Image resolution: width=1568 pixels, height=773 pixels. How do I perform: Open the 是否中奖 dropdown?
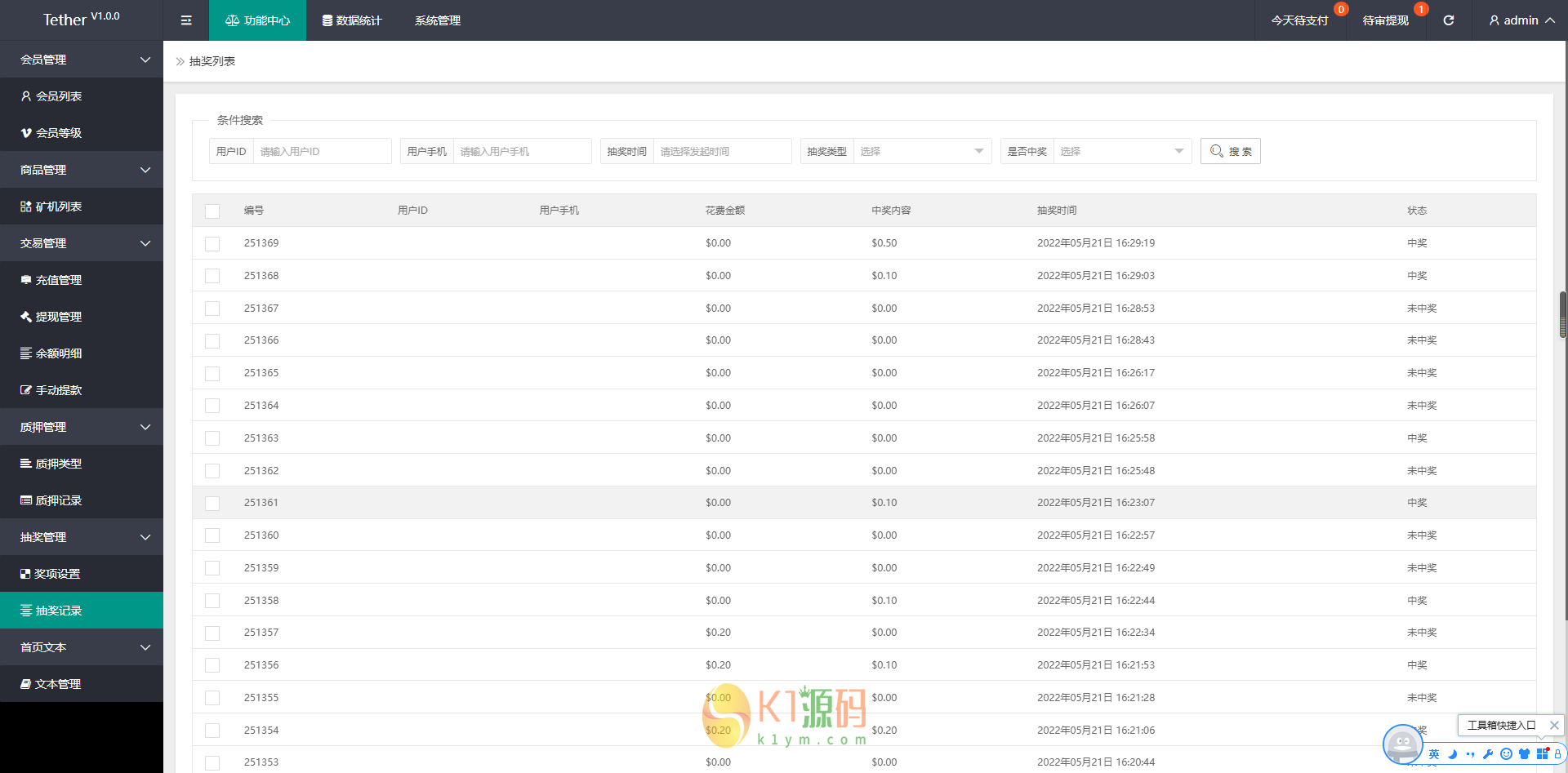(x=1121, y=151)
